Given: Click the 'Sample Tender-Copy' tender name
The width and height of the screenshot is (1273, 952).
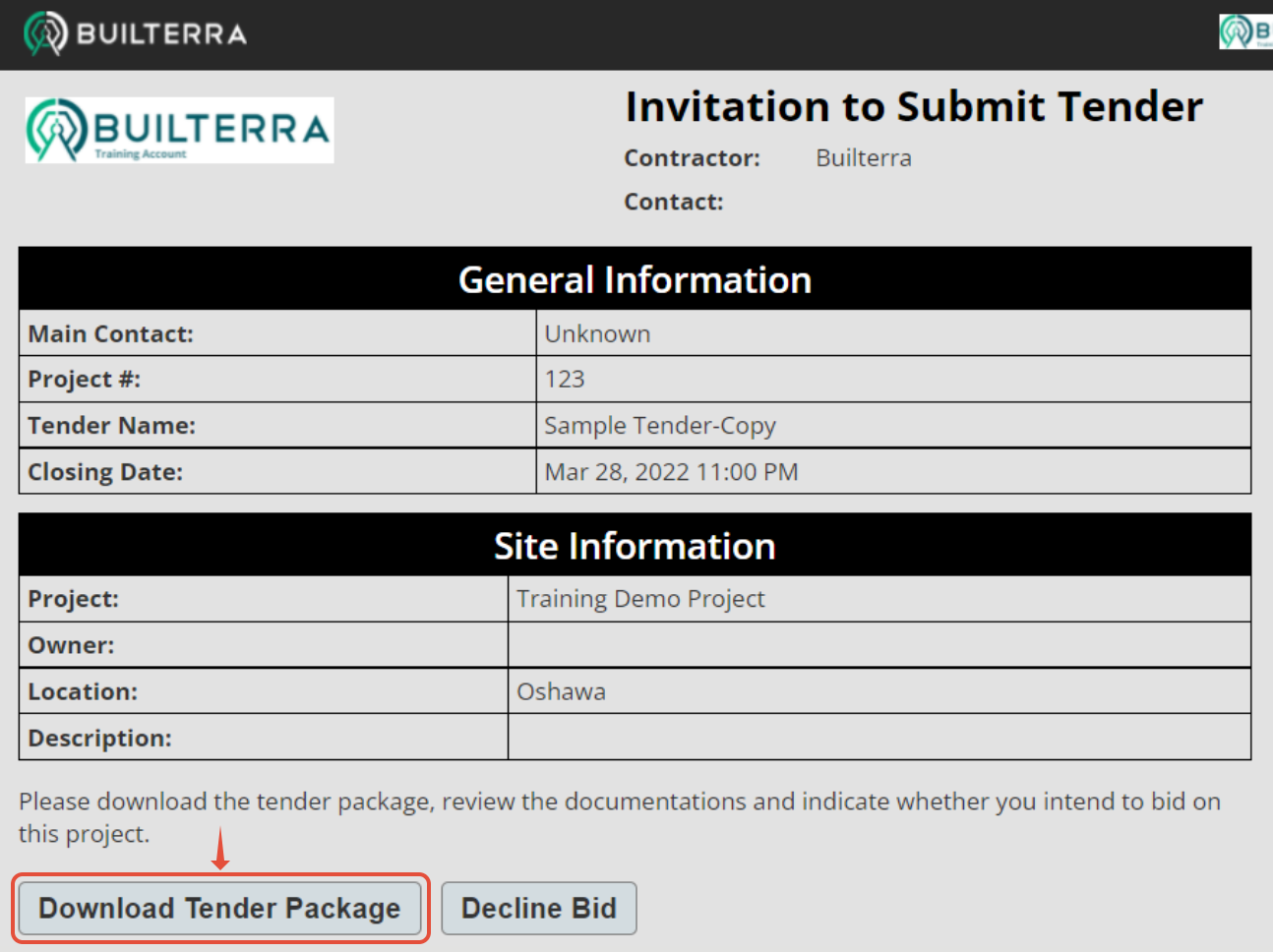Looking at the screenshot, I should pos(660,426).
